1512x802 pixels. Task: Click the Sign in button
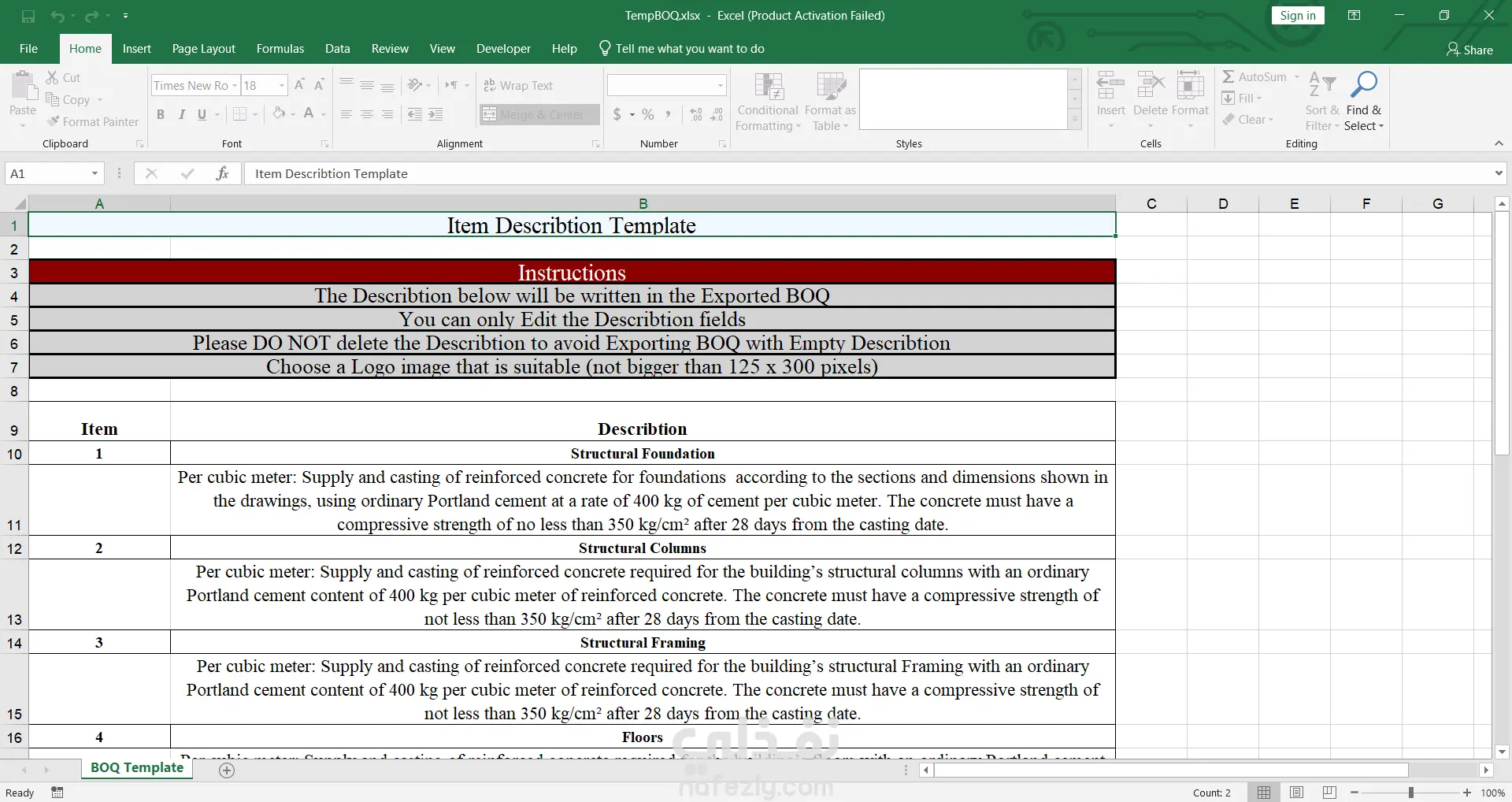[x=1297, y=16]
